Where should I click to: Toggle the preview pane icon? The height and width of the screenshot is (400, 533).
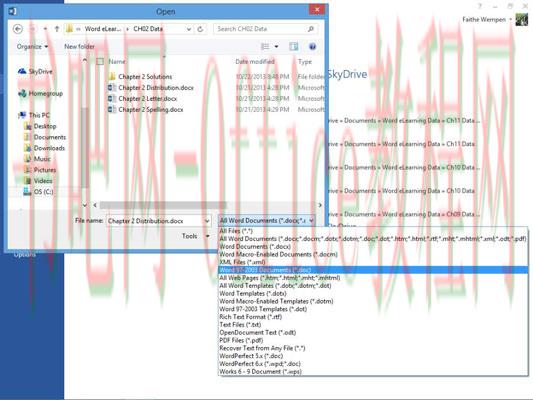click(294, 47)
